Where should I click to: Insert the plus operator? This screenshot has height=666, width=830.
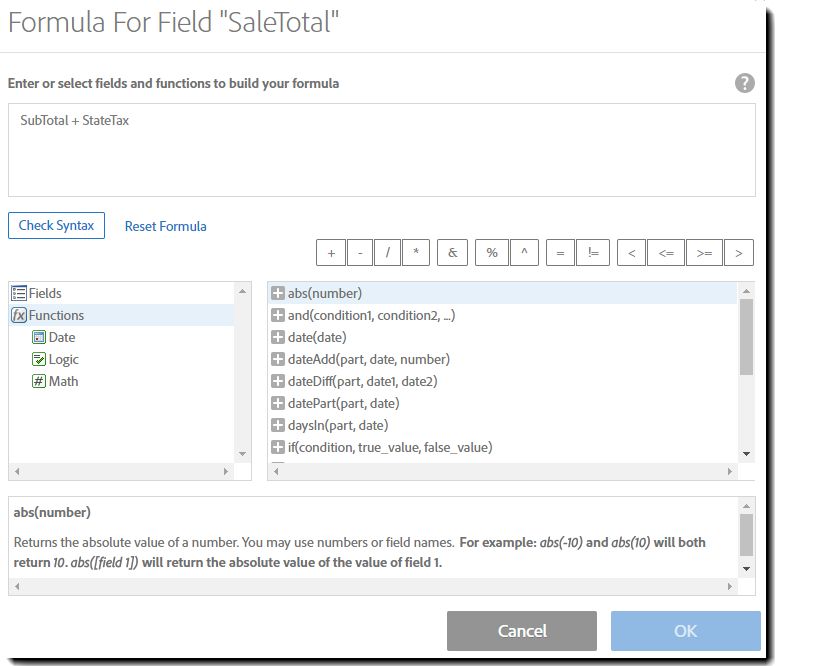point(331,253)
